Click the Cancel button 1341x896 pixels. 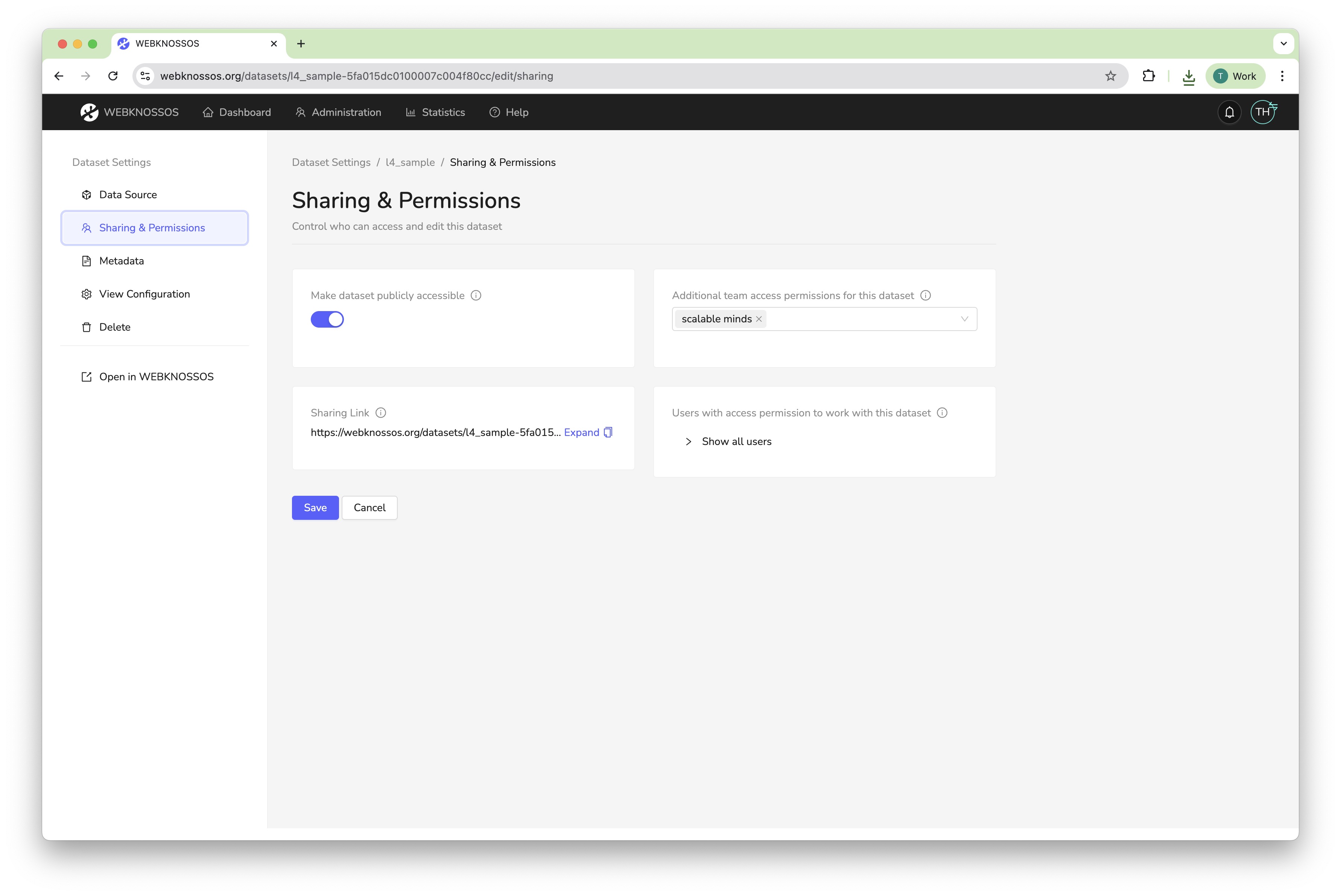click(x=369, y=507)
